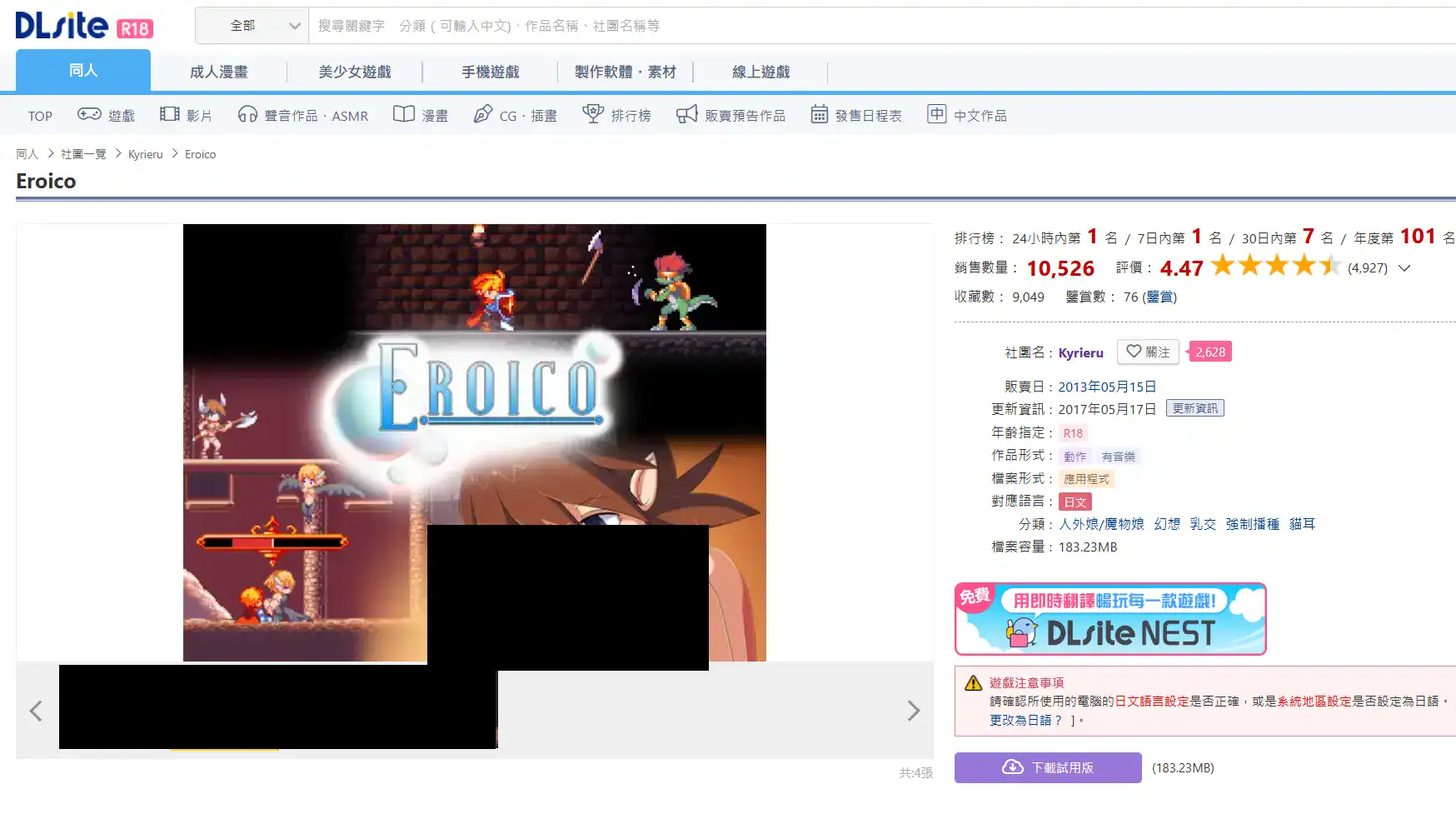Open the 全部 search category dropdown

point(252,26)
